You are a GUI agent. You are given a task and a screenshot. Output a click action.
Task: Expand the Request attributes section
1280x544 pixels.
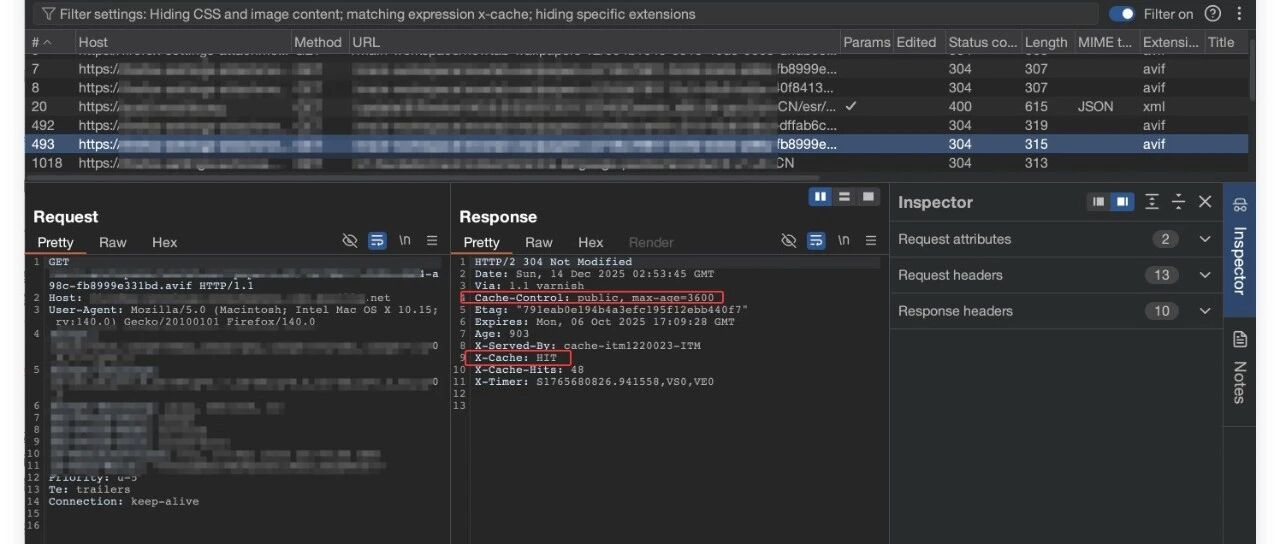pyautogui.click(x=1205, y=239)
